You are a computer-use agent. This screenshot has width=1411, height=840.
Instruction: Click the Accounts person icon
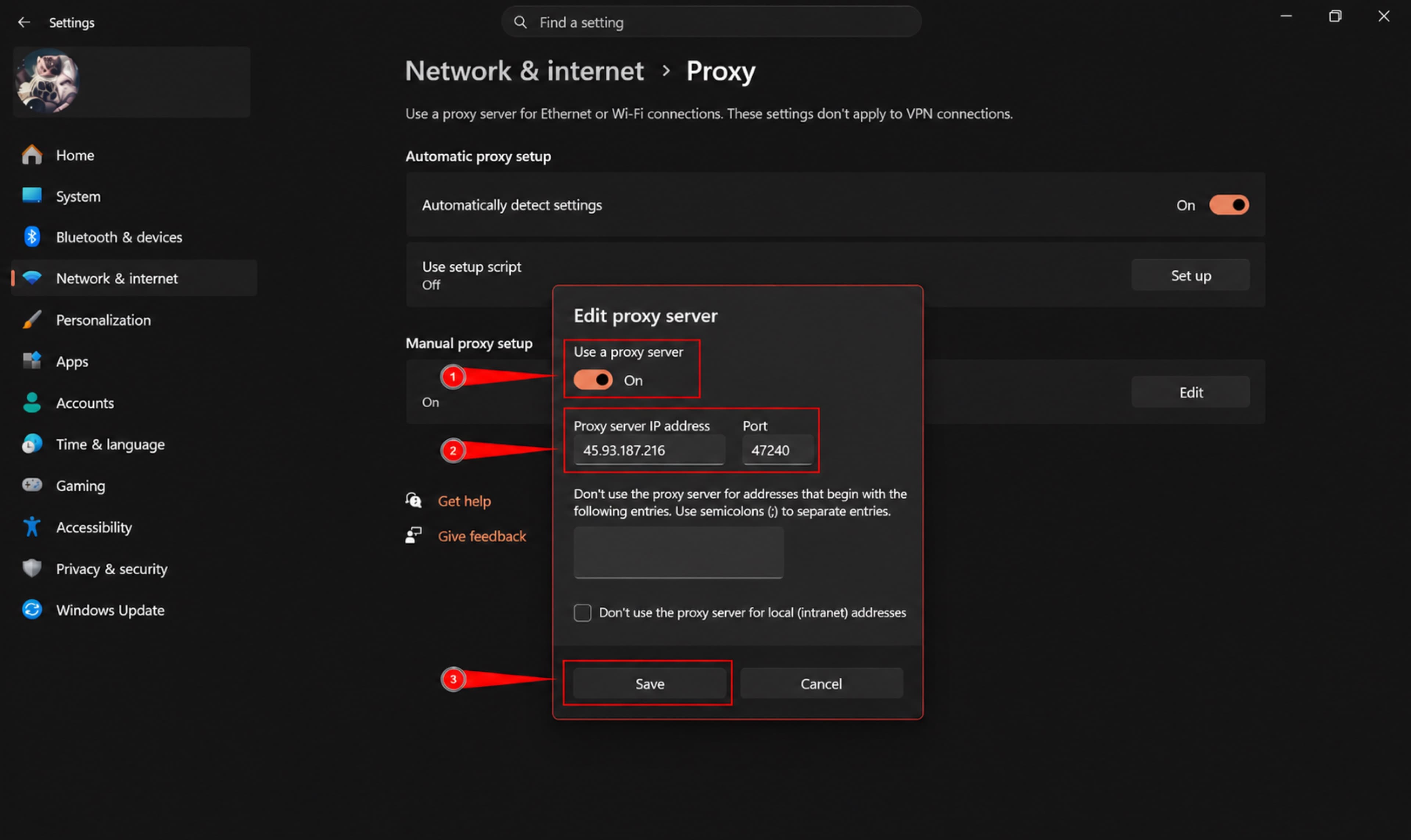coord(32,403)
